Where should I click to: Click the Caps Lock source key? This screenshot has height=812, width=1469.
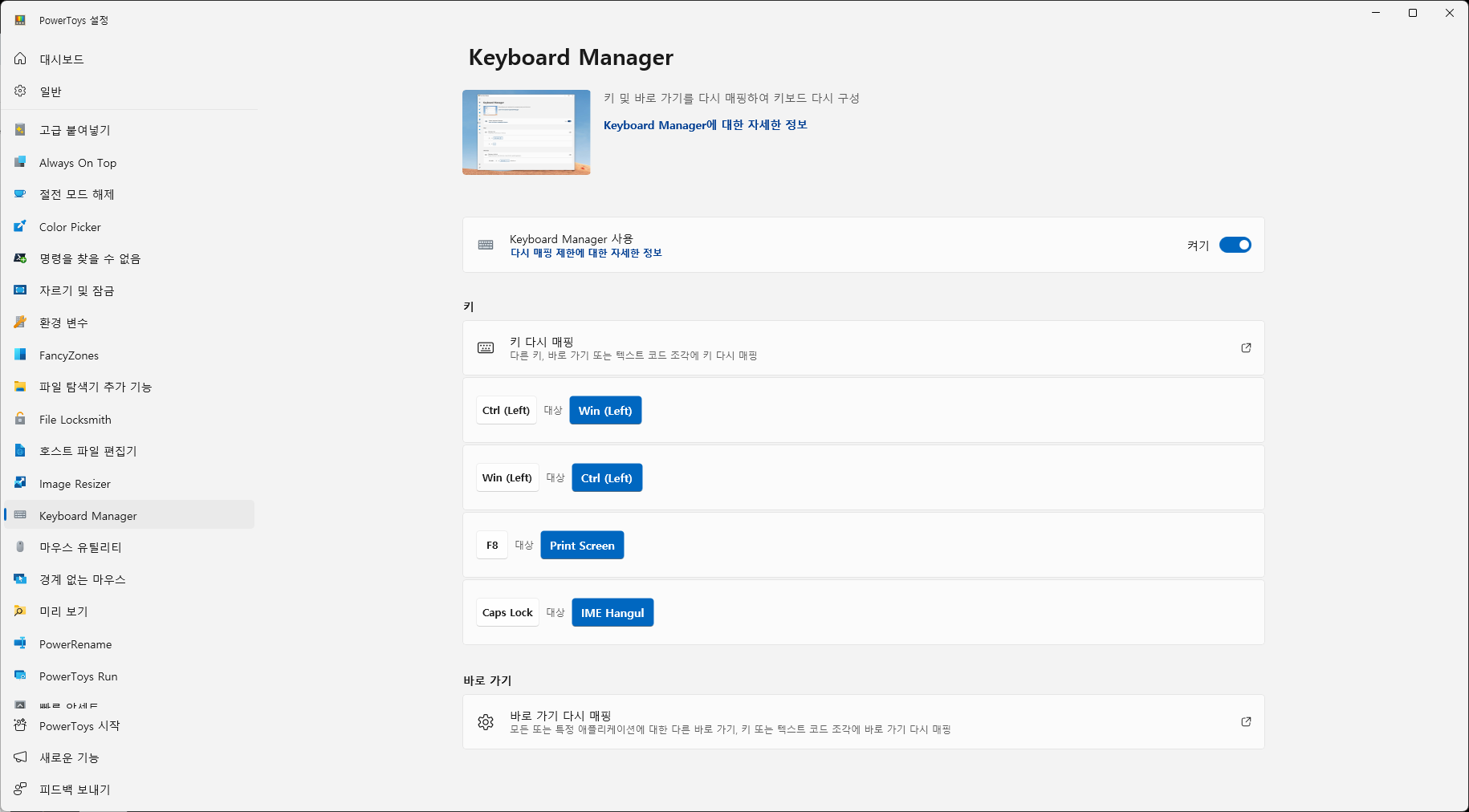click(x=507, y=612)
